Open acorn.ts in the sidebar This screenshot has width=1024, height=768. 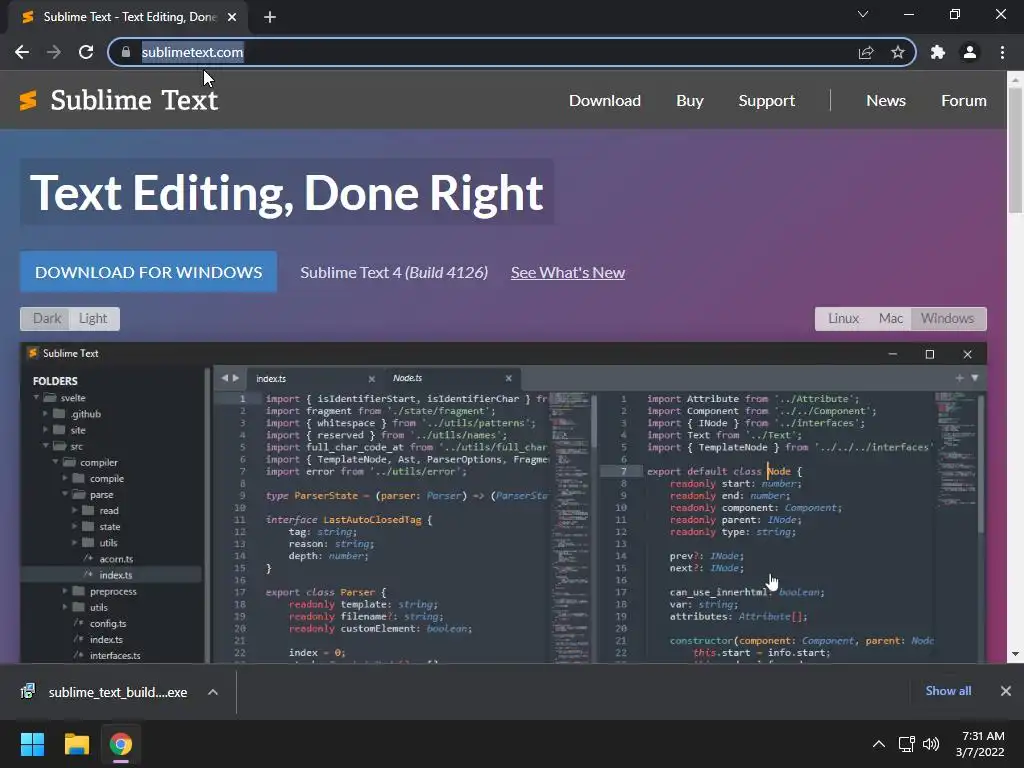click(116, 559)
